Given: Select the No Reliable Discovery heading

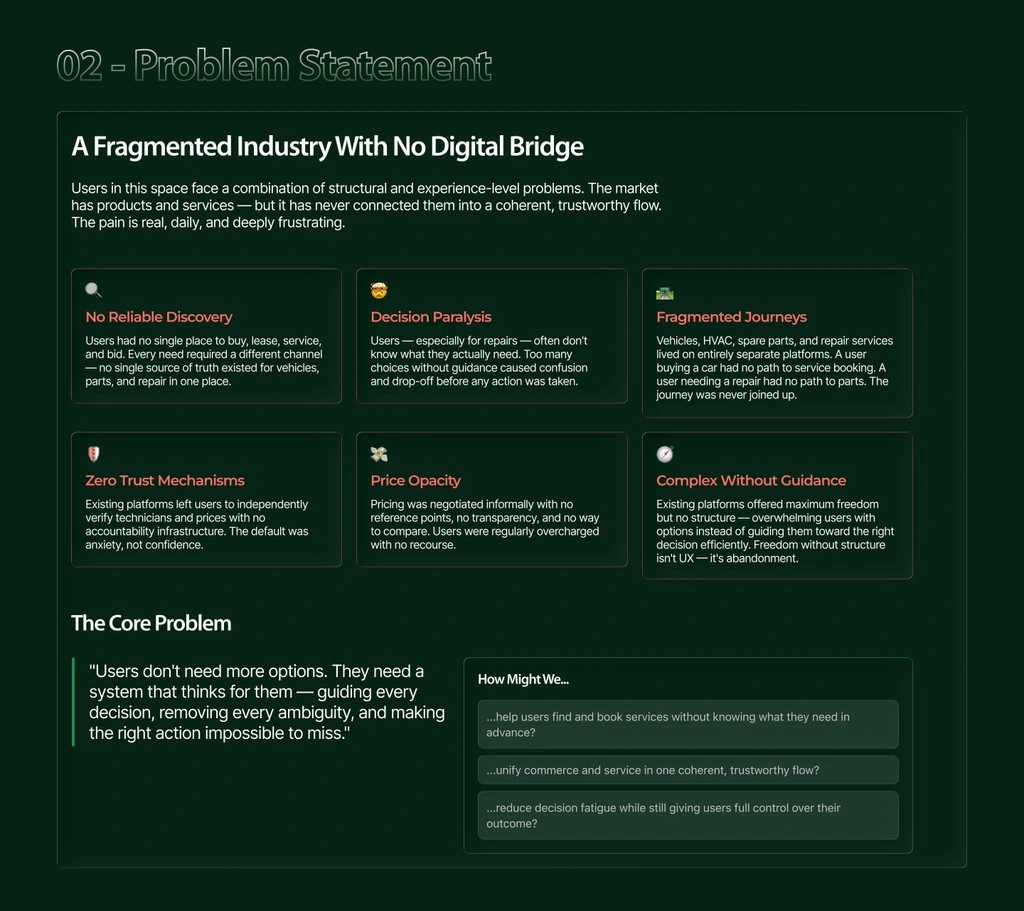Looking at the screenshot, I should (x=159, y=317).
